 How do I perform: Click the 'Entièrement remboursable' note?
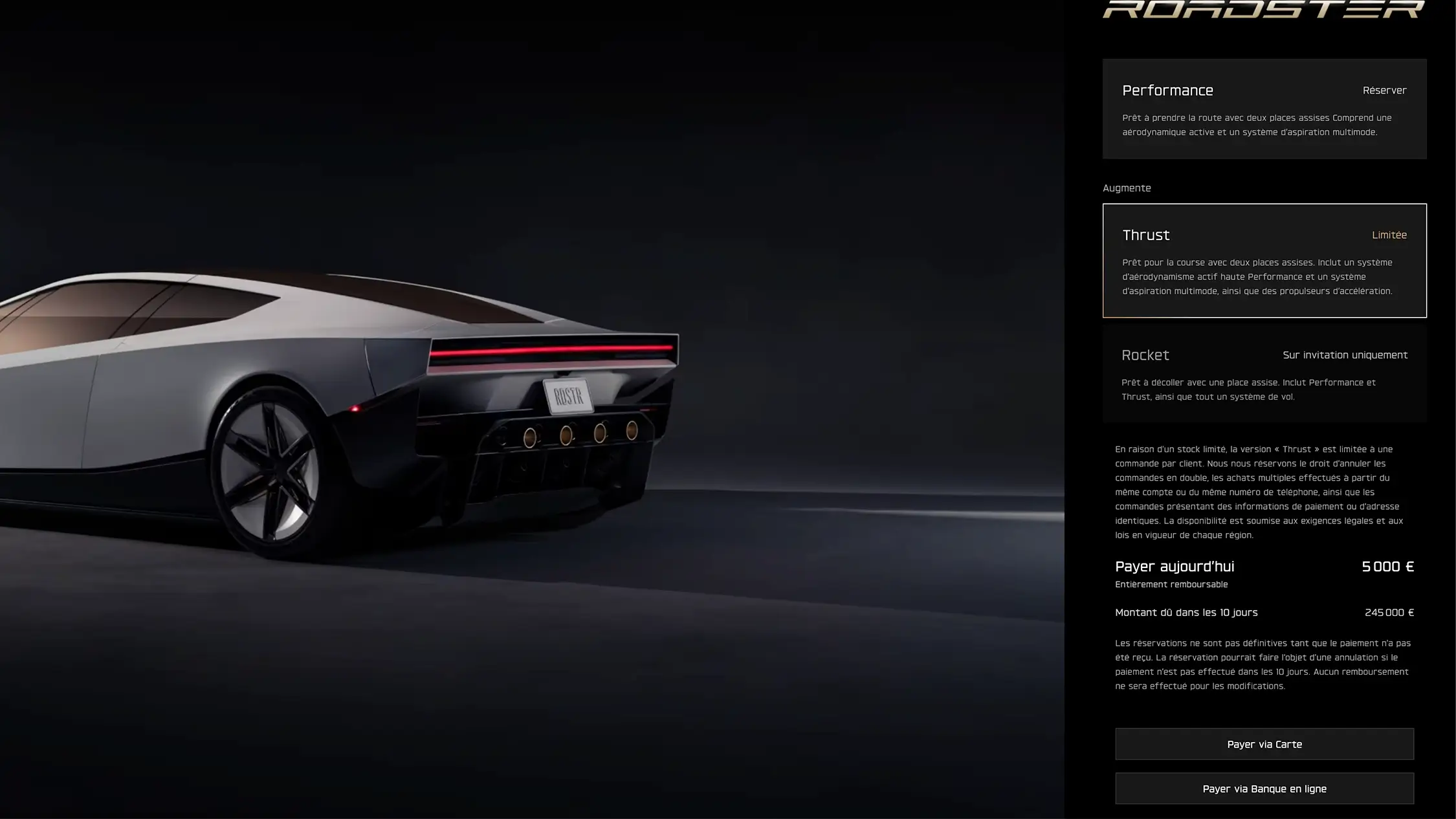pyautogui.click(x=1171, y=585)
